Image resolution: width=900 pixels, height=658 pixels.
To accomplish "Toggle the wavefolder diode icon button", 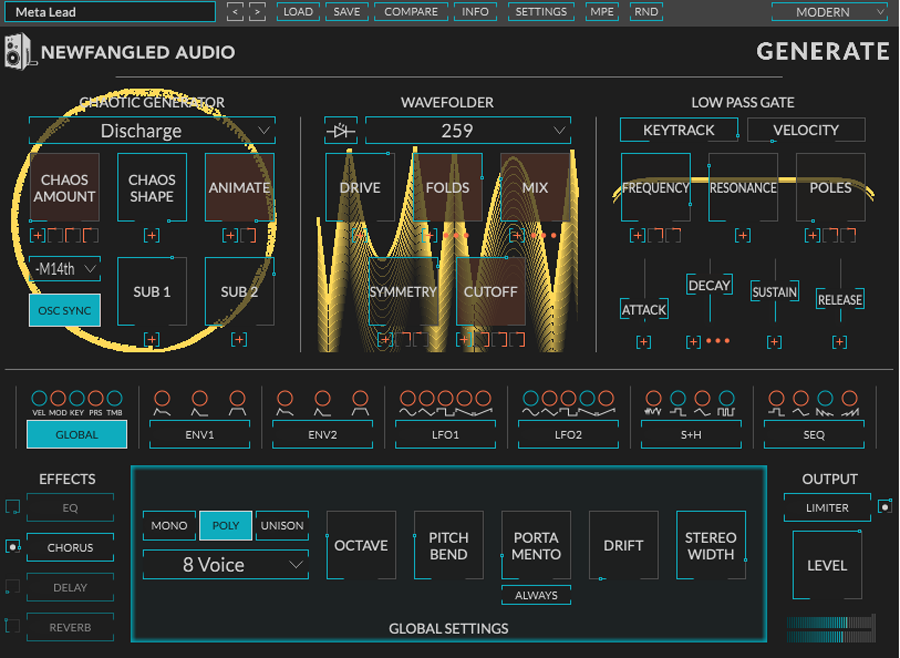I will pos(341,131).
